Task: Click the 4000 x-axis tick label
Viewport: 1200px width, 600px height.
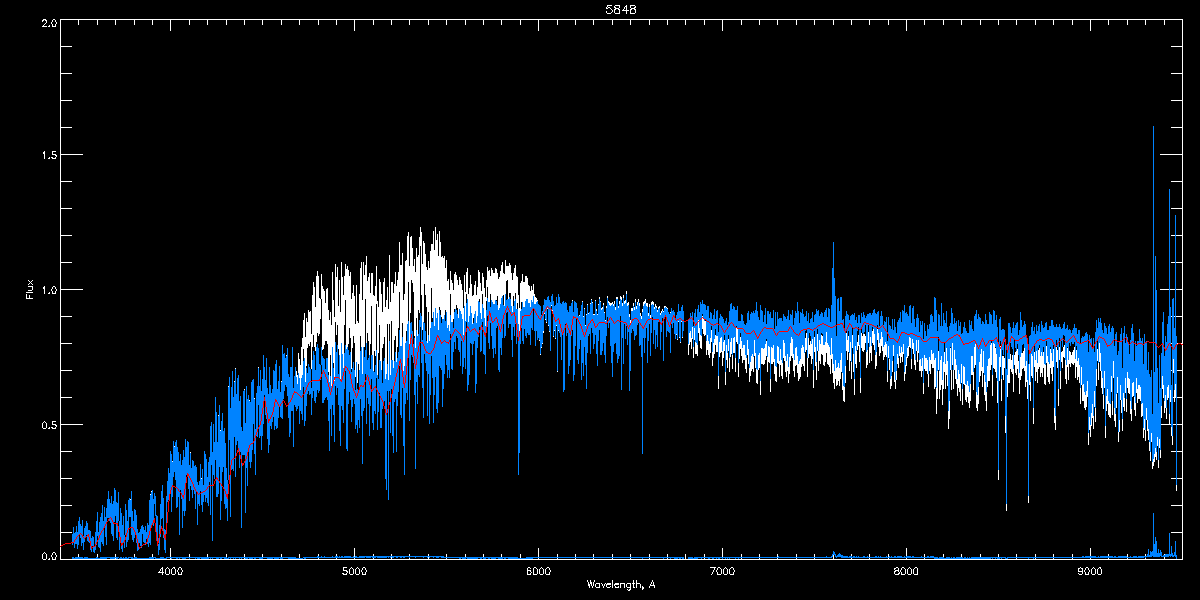Action: click(170, 572)
